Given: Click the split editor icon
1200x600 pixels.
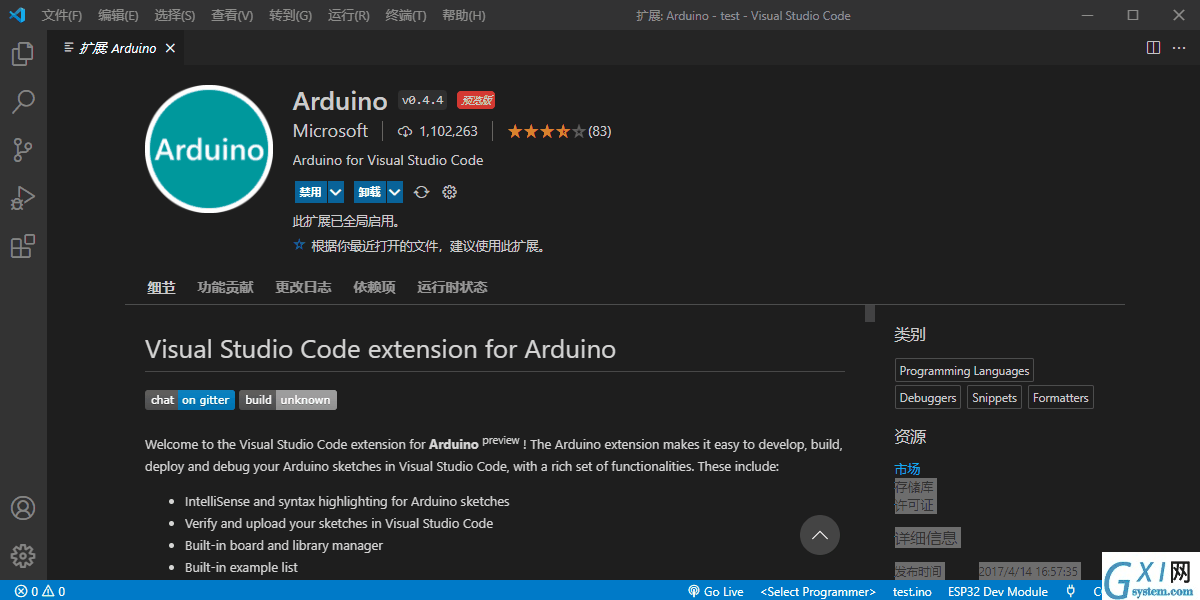Looking at the screenshot, I should (1153, 47).
